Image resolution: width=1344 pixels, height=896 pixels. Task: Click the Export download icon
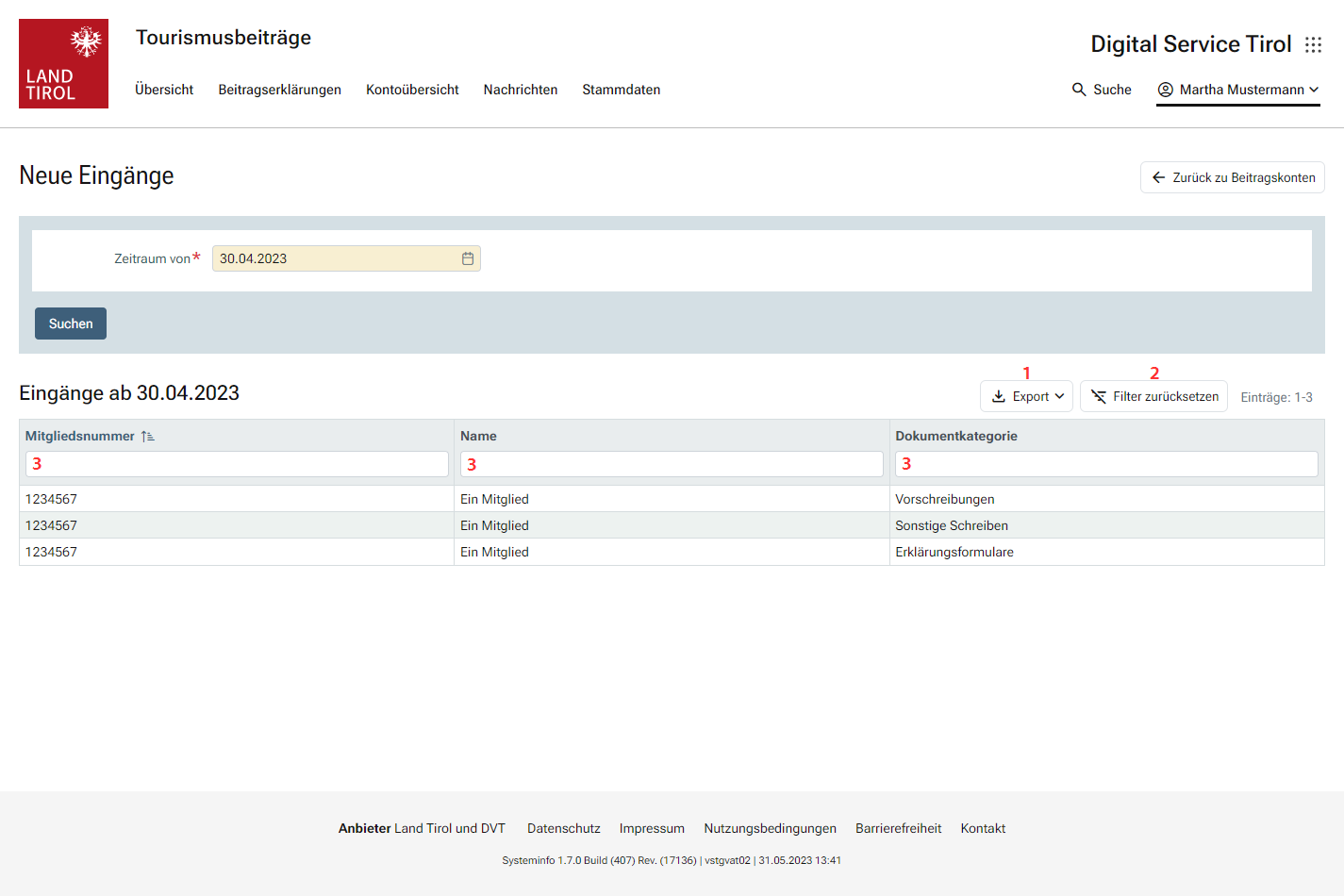[x=998, y=397]
